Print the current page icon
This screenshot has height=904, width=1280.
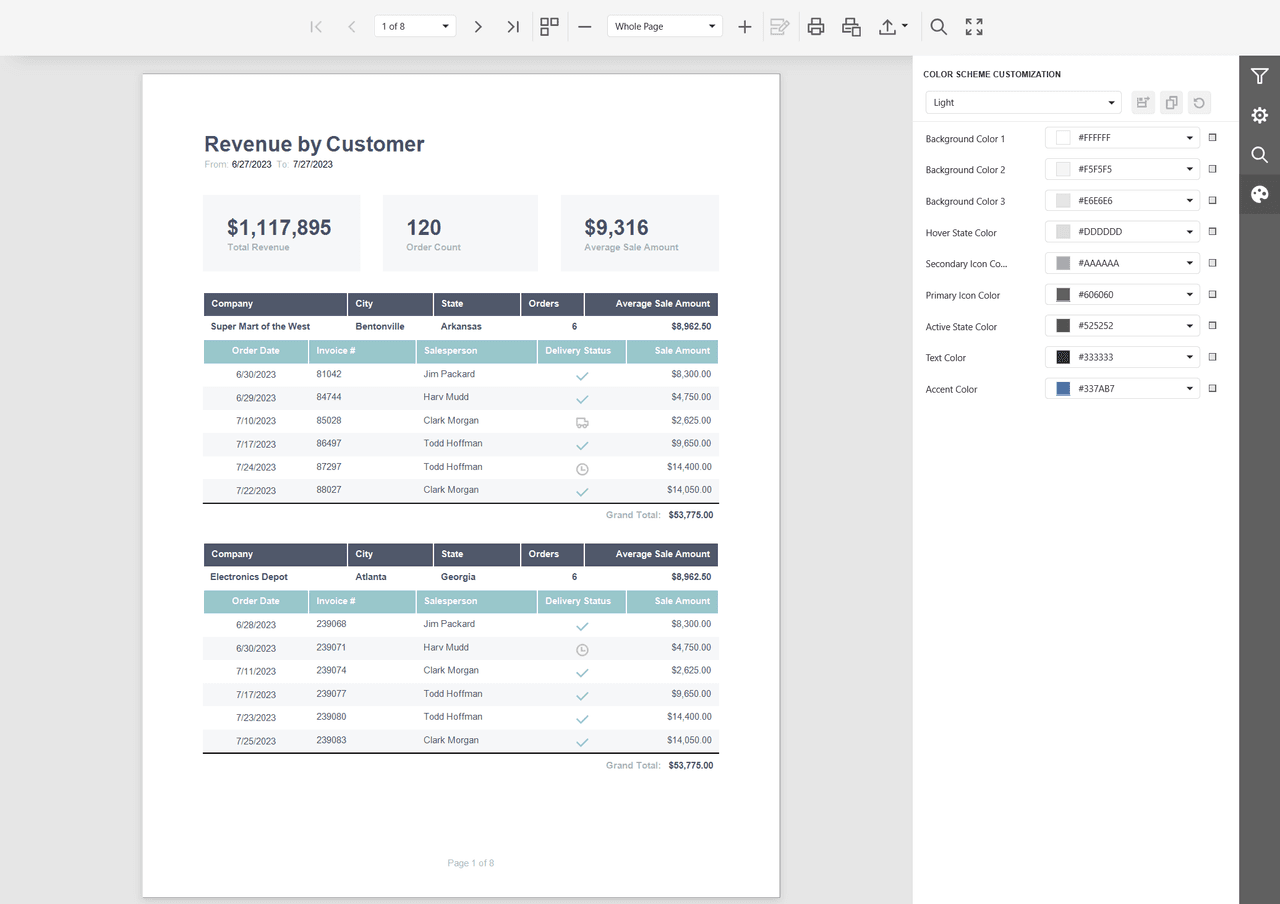point(851,27)
